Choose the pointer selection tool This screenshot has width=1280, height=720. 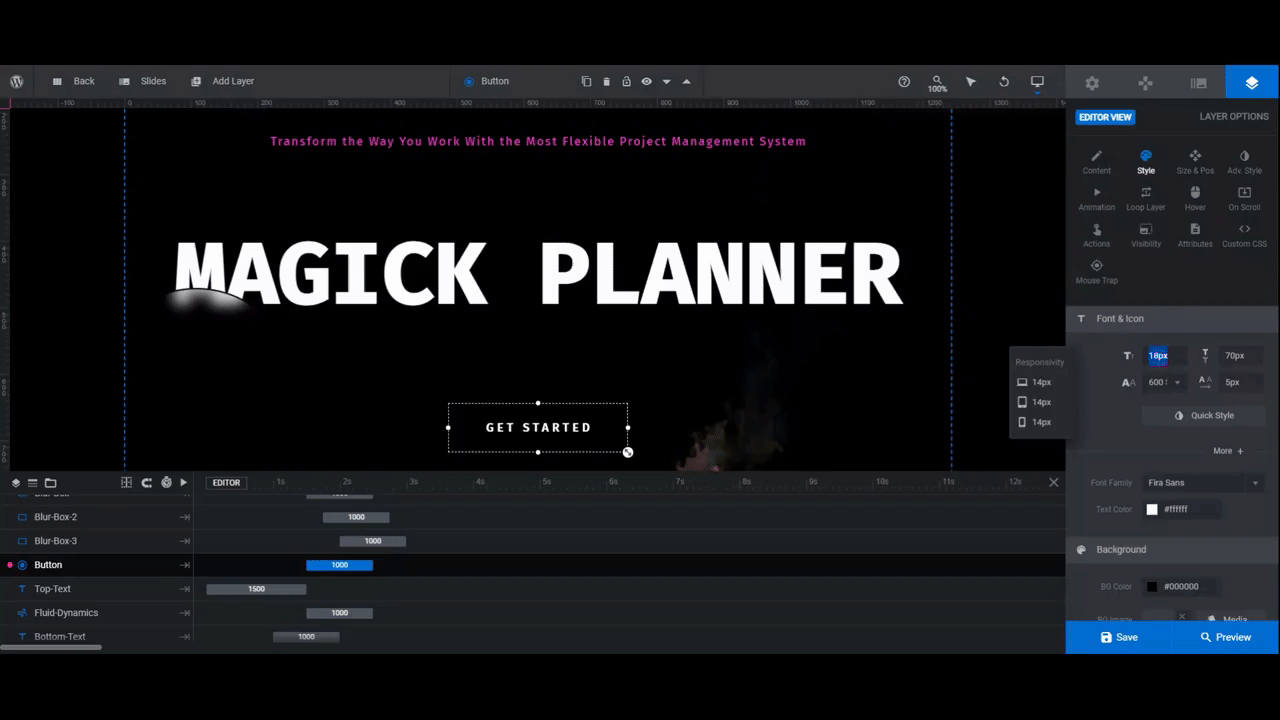coord(970,82)
